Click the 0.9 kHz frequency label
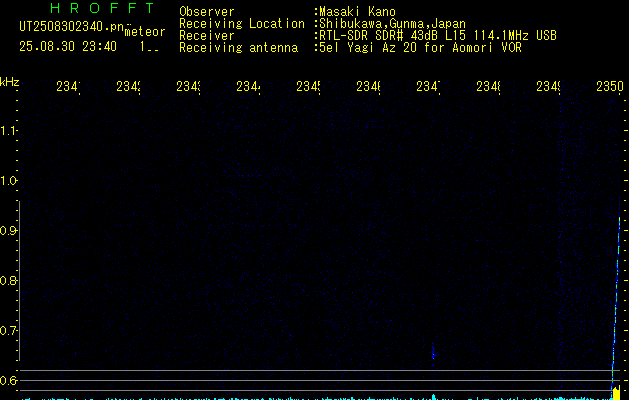This screenshot has width=629, height=400. (8, 231)
